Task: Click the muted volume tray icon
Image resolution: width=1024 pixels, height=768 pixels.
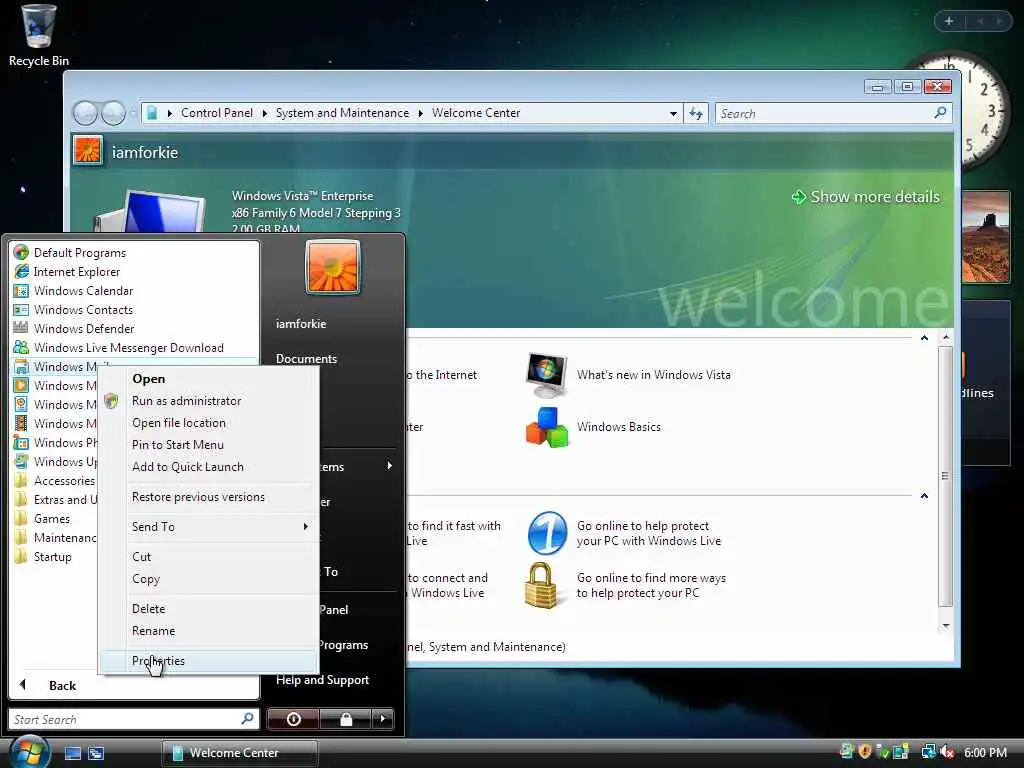Action: 947,752
